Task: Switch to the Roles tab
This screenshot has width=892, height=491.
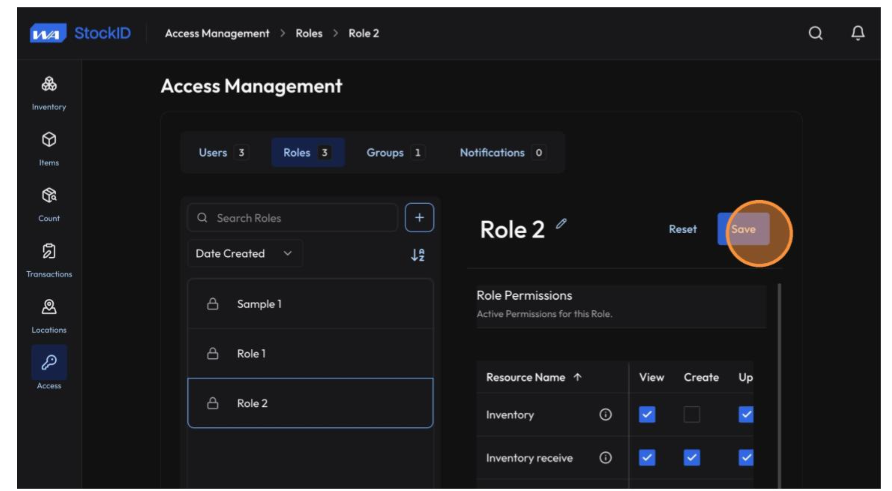Action: (308, 152)
